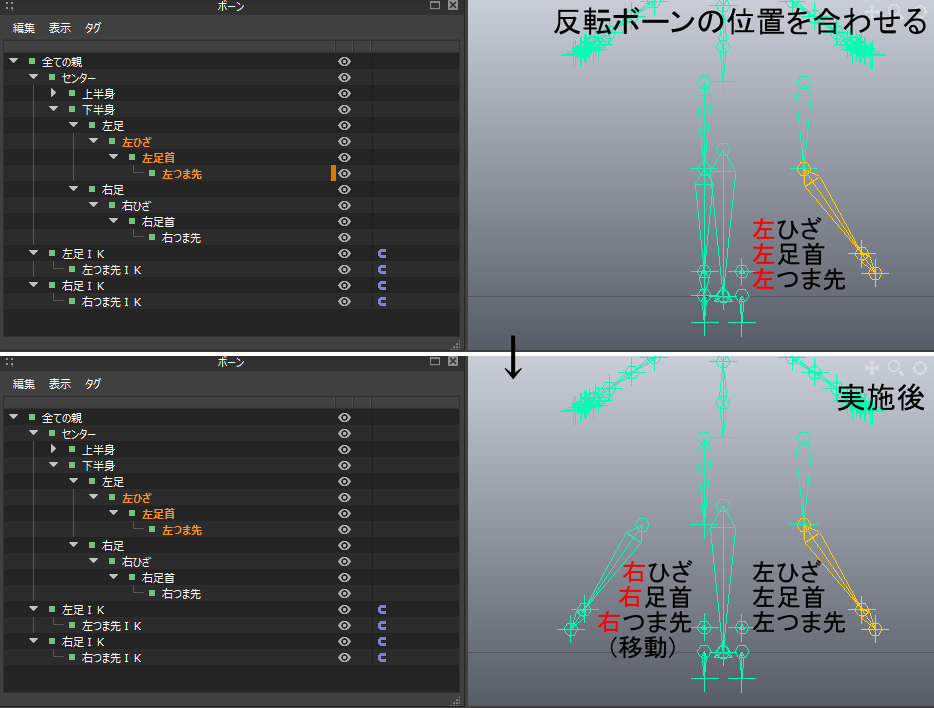The width and height of the screenshot is (934, 708).
Task: Toggle visibility of 左足ＩＫ in upper panel
Action: [x=344, y=254]
